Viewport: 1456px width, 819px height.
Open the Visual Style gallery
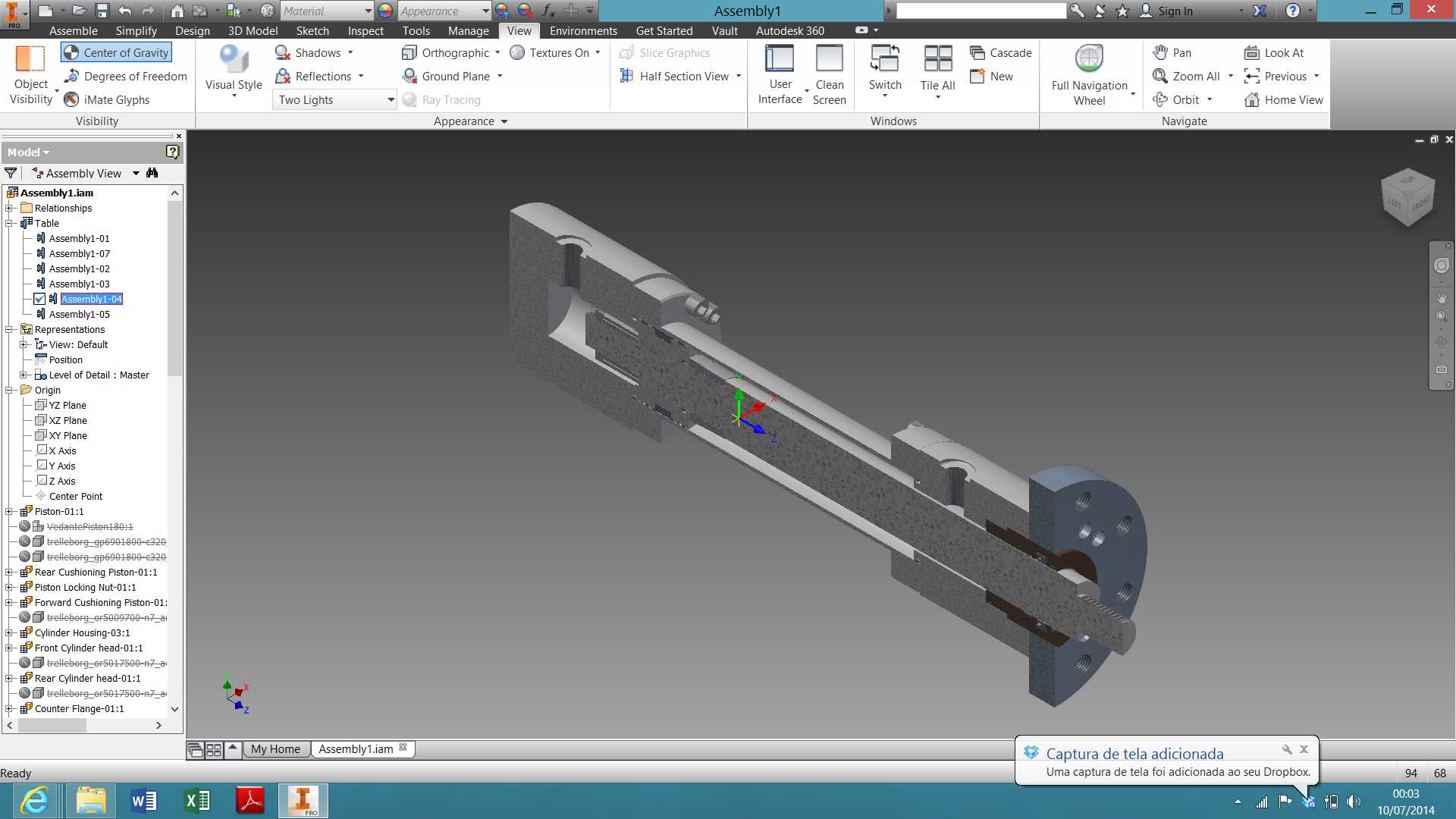coord(234,71)
